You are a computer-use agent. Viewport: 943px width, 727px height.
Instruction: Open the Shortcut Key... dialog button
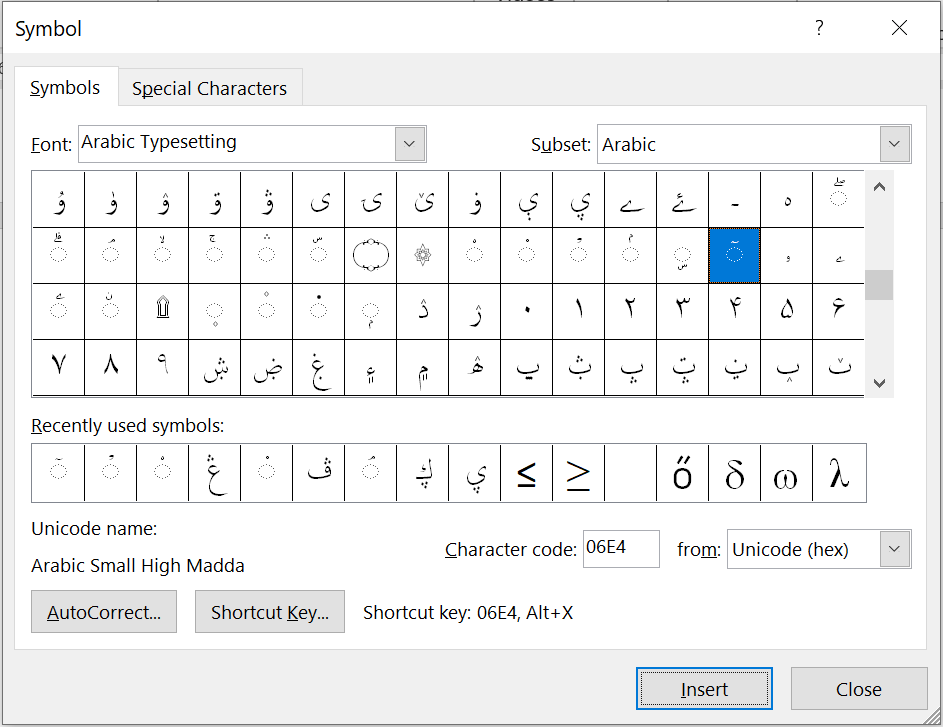(x=270, y=612)
